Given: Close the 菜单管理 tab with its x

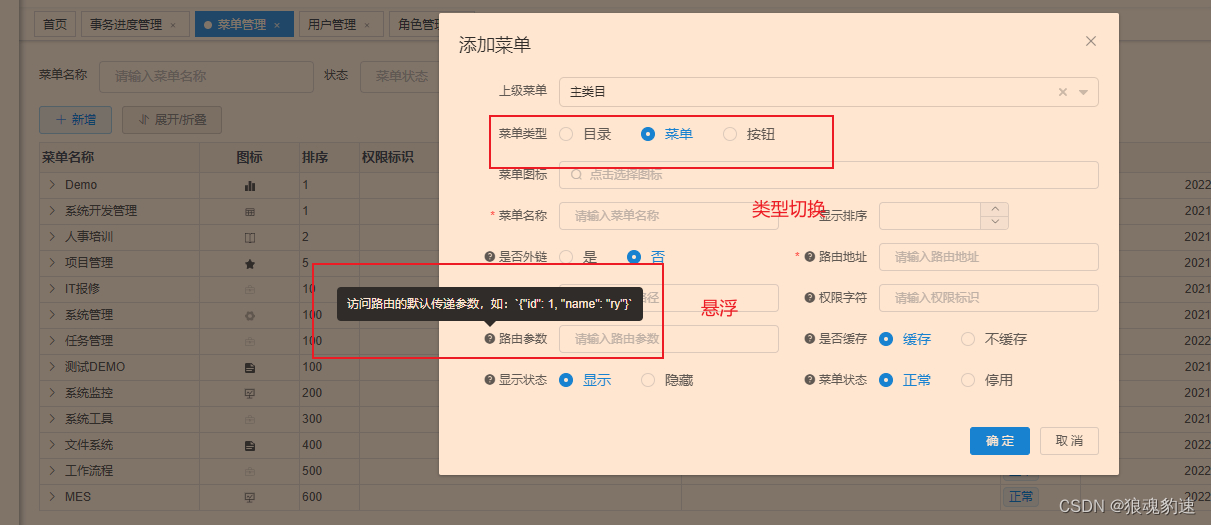Looking at the screenshot, I should [x=277, y=25].
